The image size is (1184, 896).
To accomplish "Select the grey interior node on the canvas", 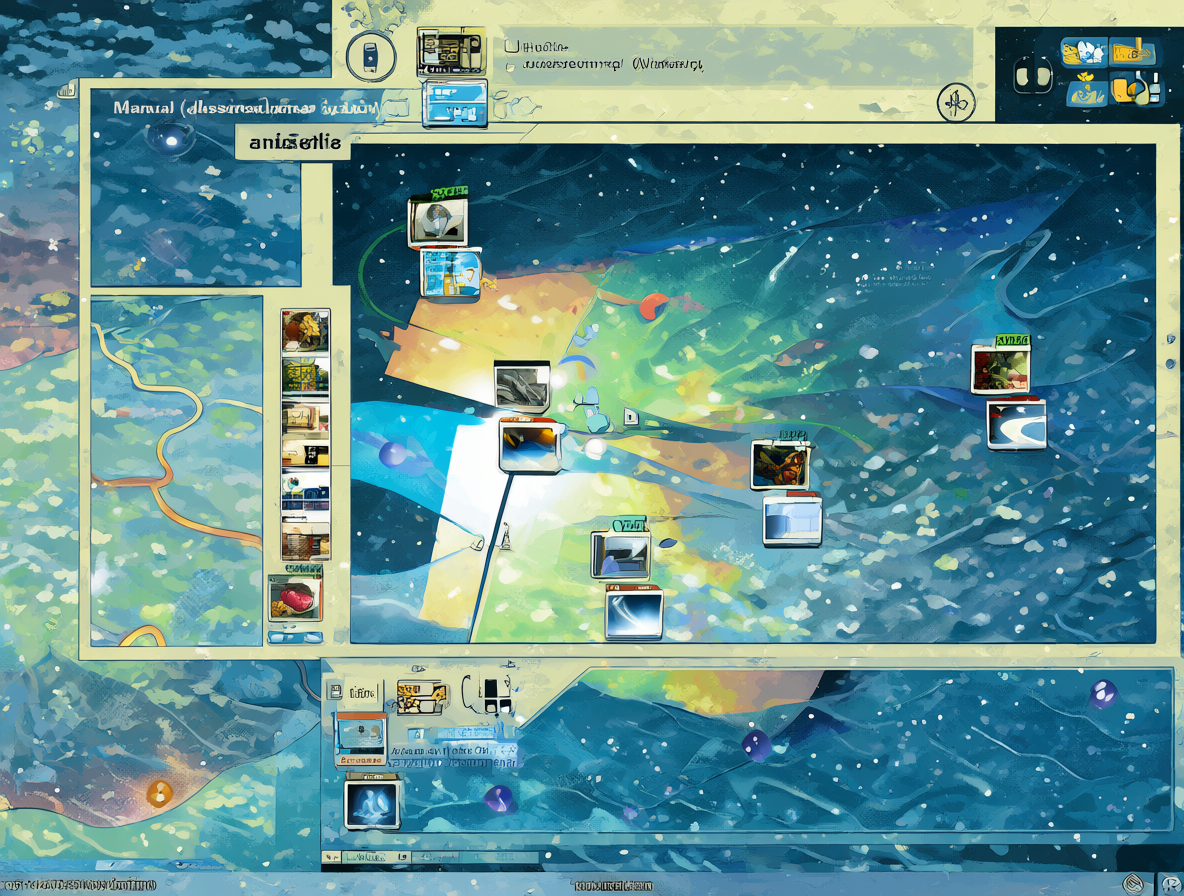I will point(621,555).
